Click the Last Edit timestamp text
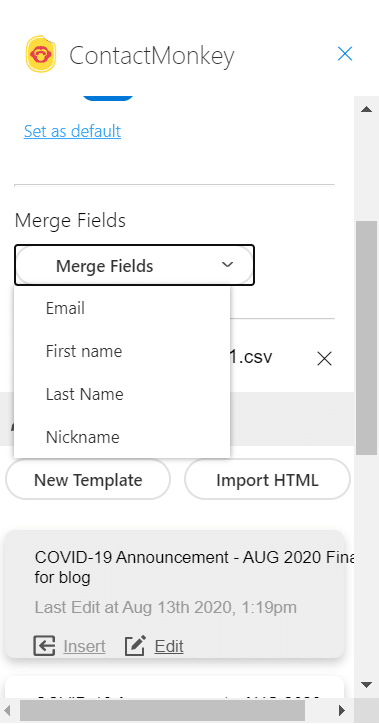Image resolution: width=379 pixels, height=724 pixels. 166,607
